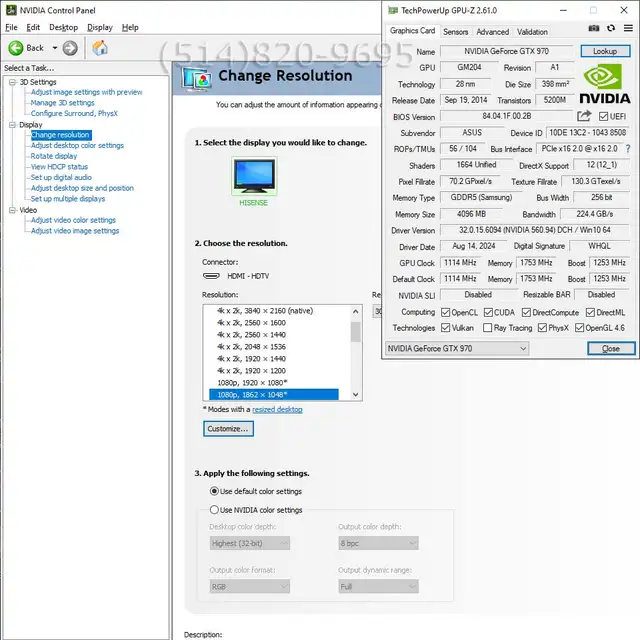Open Output dynamic range dropdown

tap(378, 587)
